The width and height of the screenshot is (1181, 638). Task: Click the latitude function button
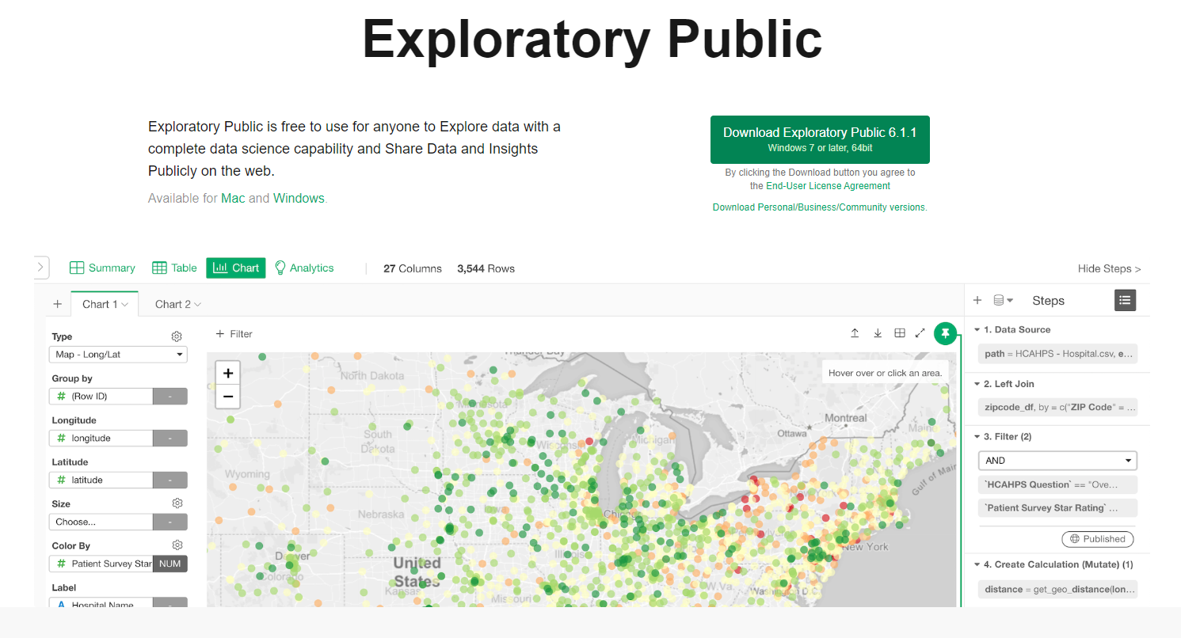(x=170, y=480)
